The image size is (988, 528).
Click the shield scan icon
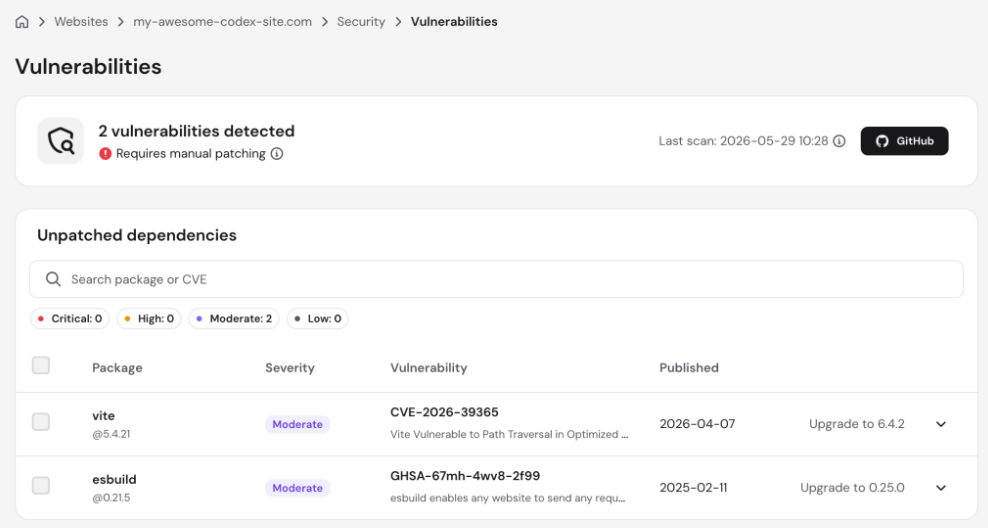60,141
